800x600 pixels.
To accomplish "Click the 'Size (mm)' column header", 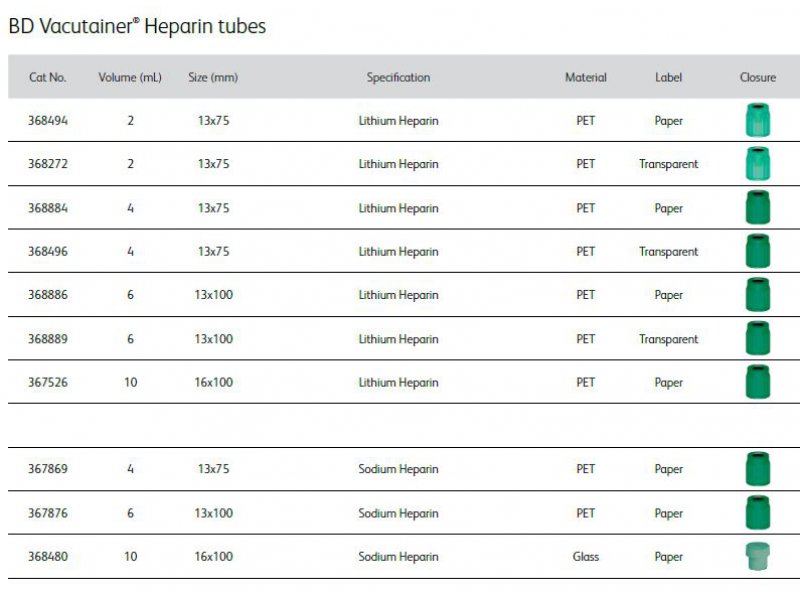I will coord(213,78).
